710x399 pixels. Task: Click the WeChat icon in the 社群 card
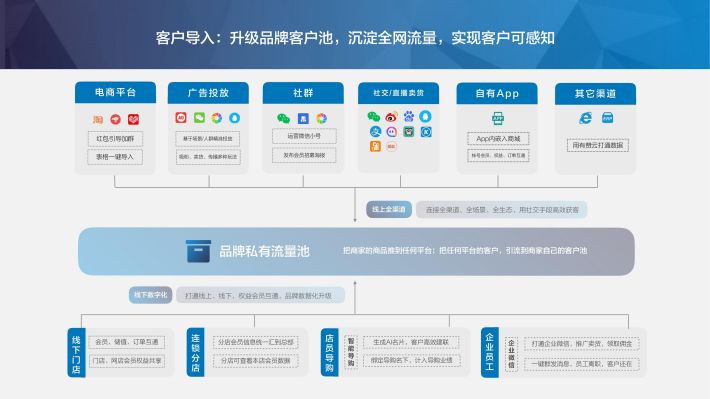[x=283, y=119]
